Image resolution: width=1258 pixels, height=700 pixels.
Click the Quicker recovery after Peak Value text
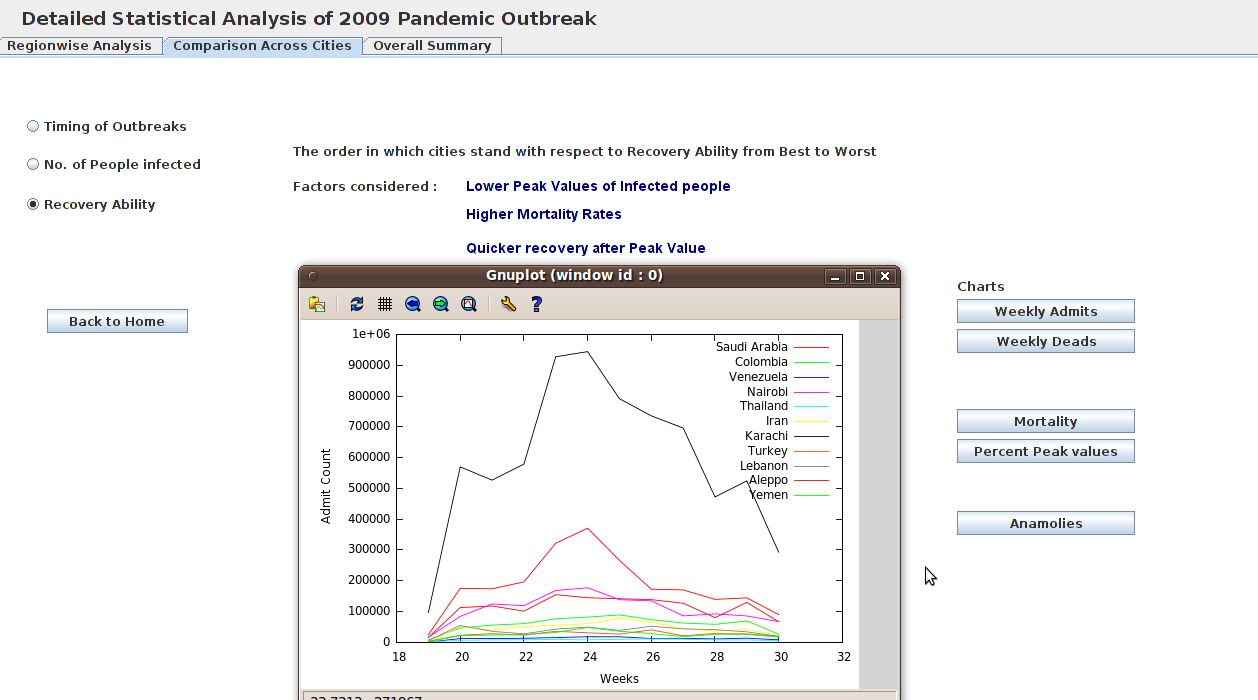pyautogui.click(x=586, y=249)
